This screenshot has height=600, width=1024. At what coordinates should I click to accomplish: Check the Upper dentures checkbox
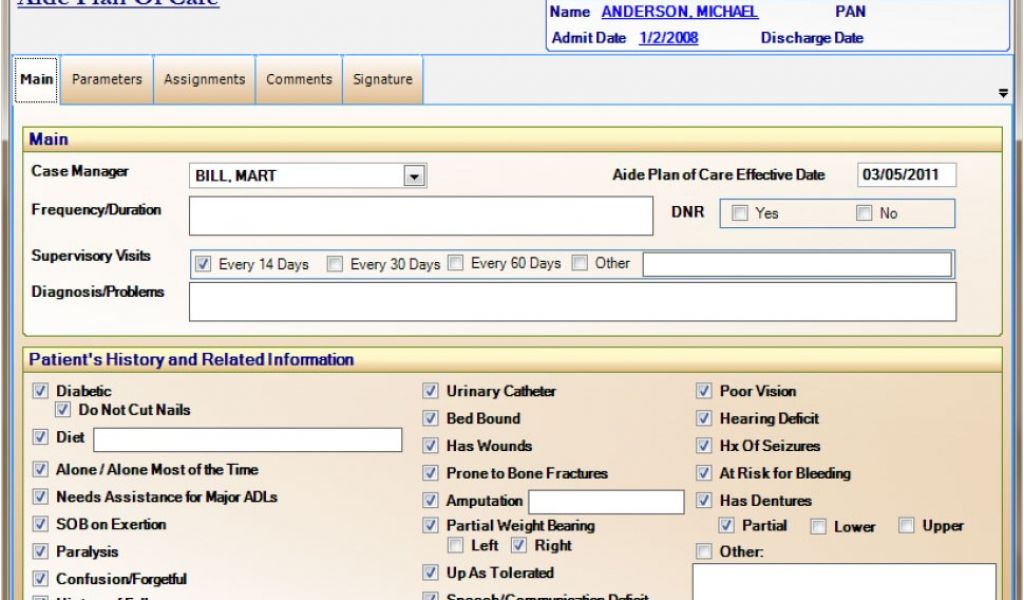[906, 526]
